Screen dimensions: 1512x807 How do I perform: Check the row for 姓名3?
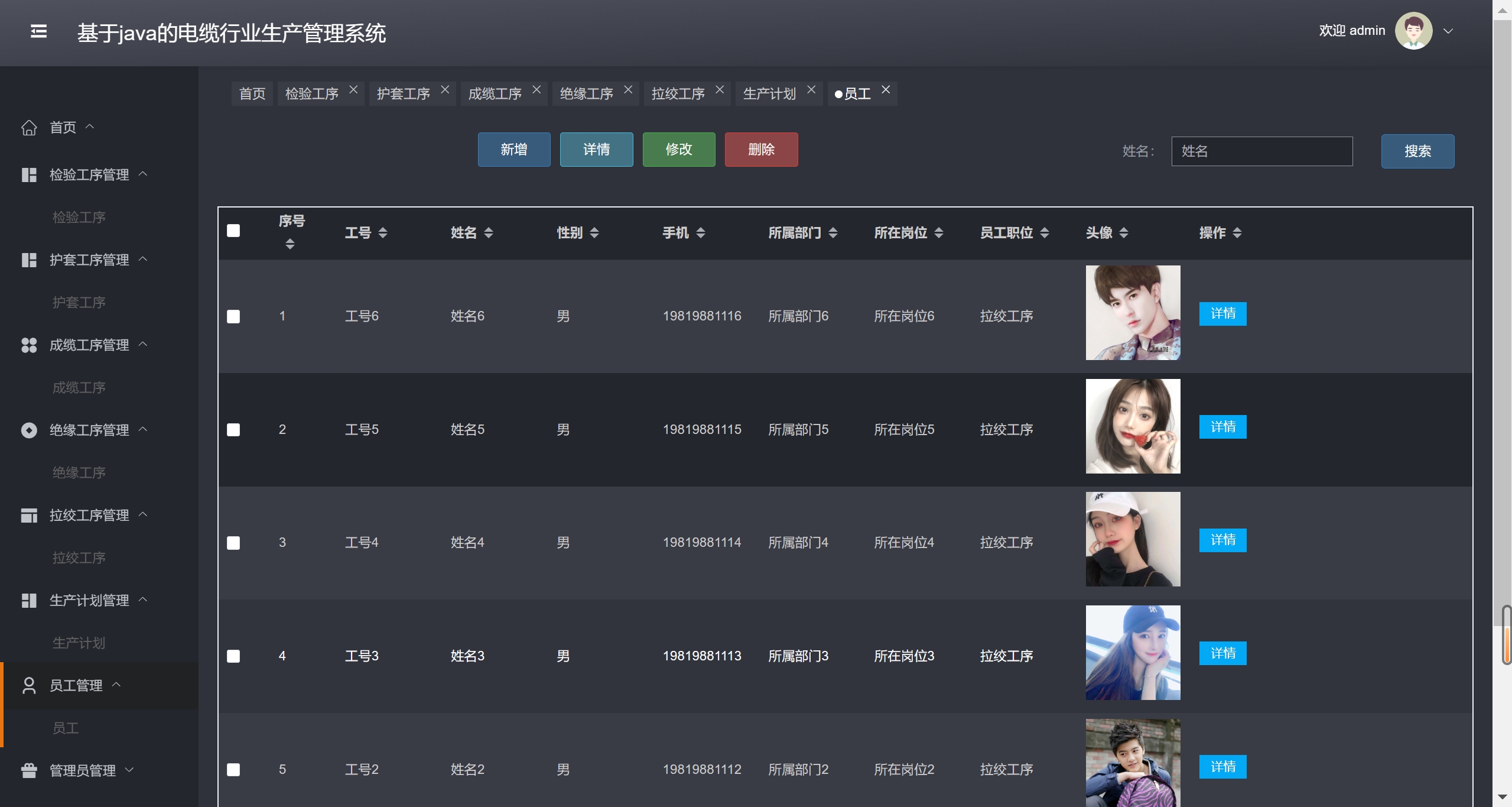point(233,656)
